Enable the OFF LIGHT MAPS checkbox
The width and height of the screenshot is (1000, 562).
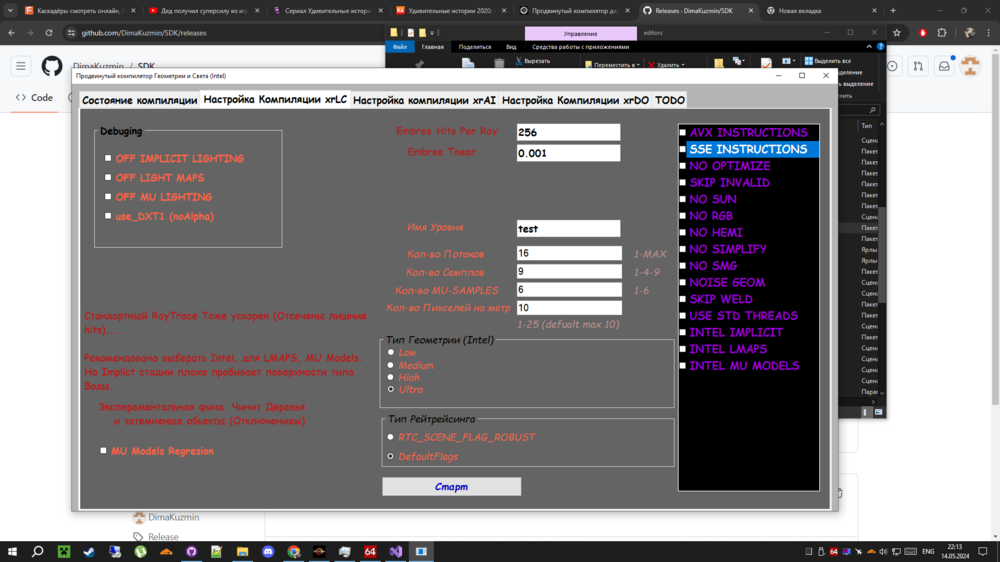[x=108, y=177]
